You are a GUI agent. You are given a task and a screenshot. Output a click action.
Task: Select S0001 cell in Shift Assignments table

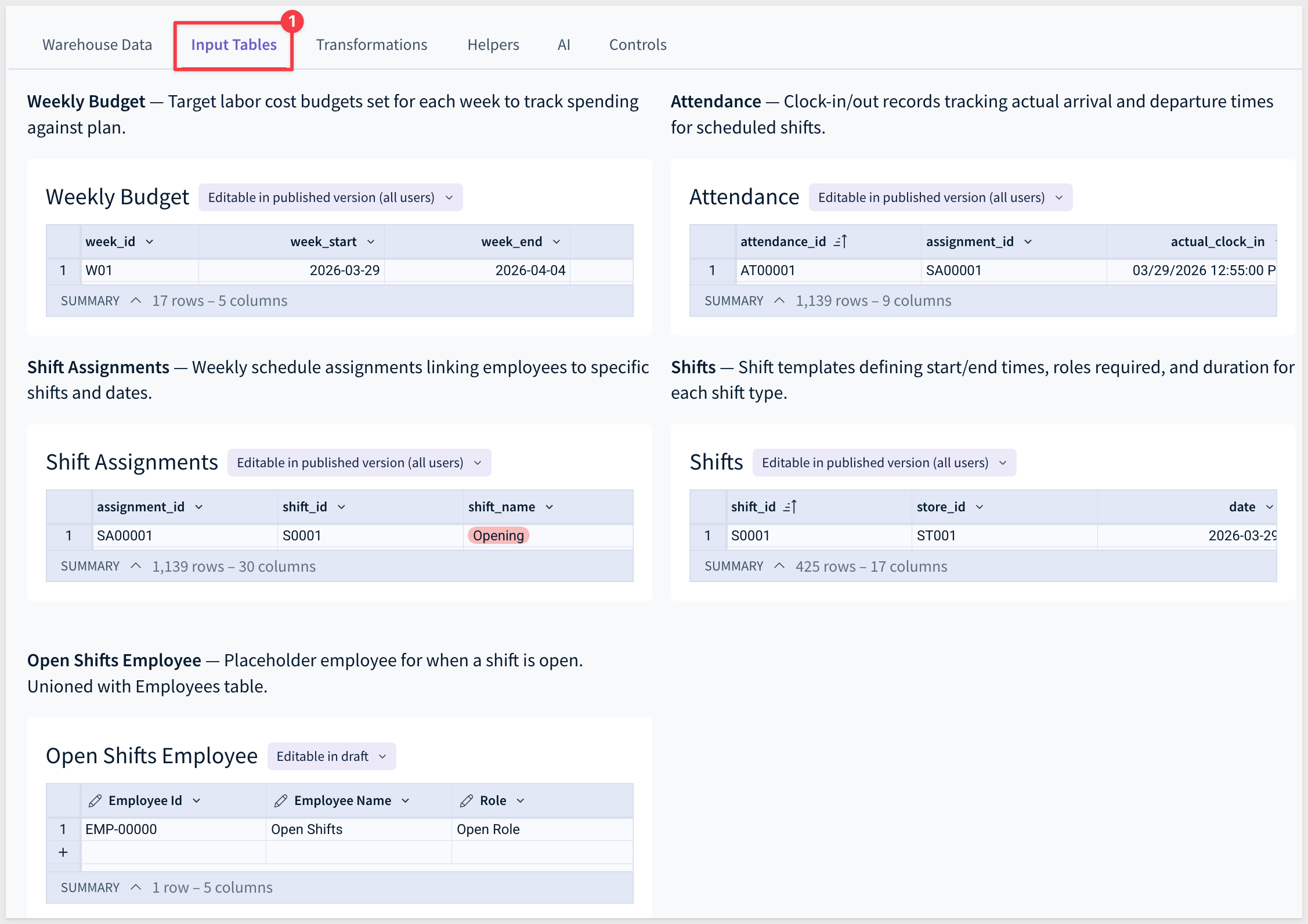(x=370, y=536)
